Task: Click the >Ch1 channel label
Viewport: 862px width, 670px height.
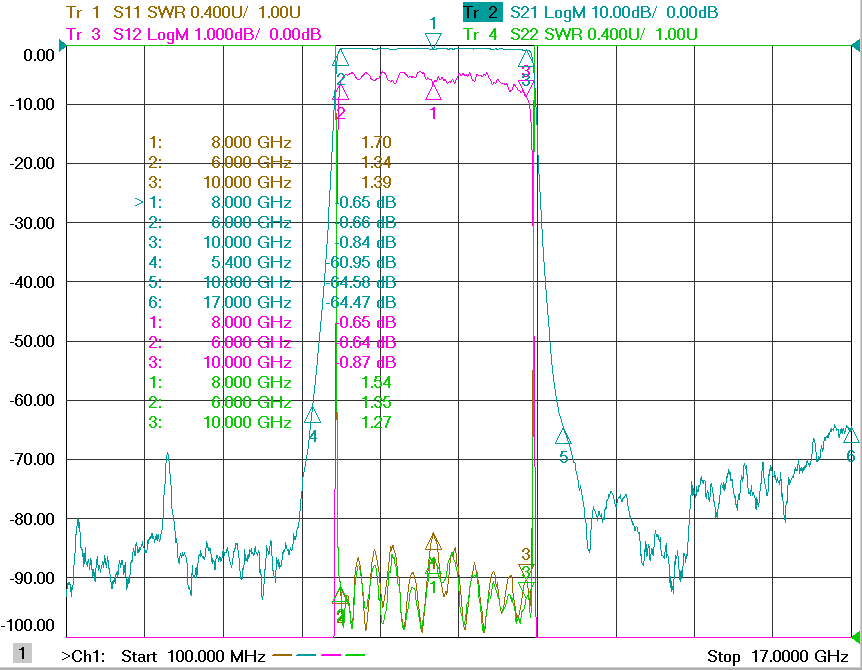Action: click(83, 656)
